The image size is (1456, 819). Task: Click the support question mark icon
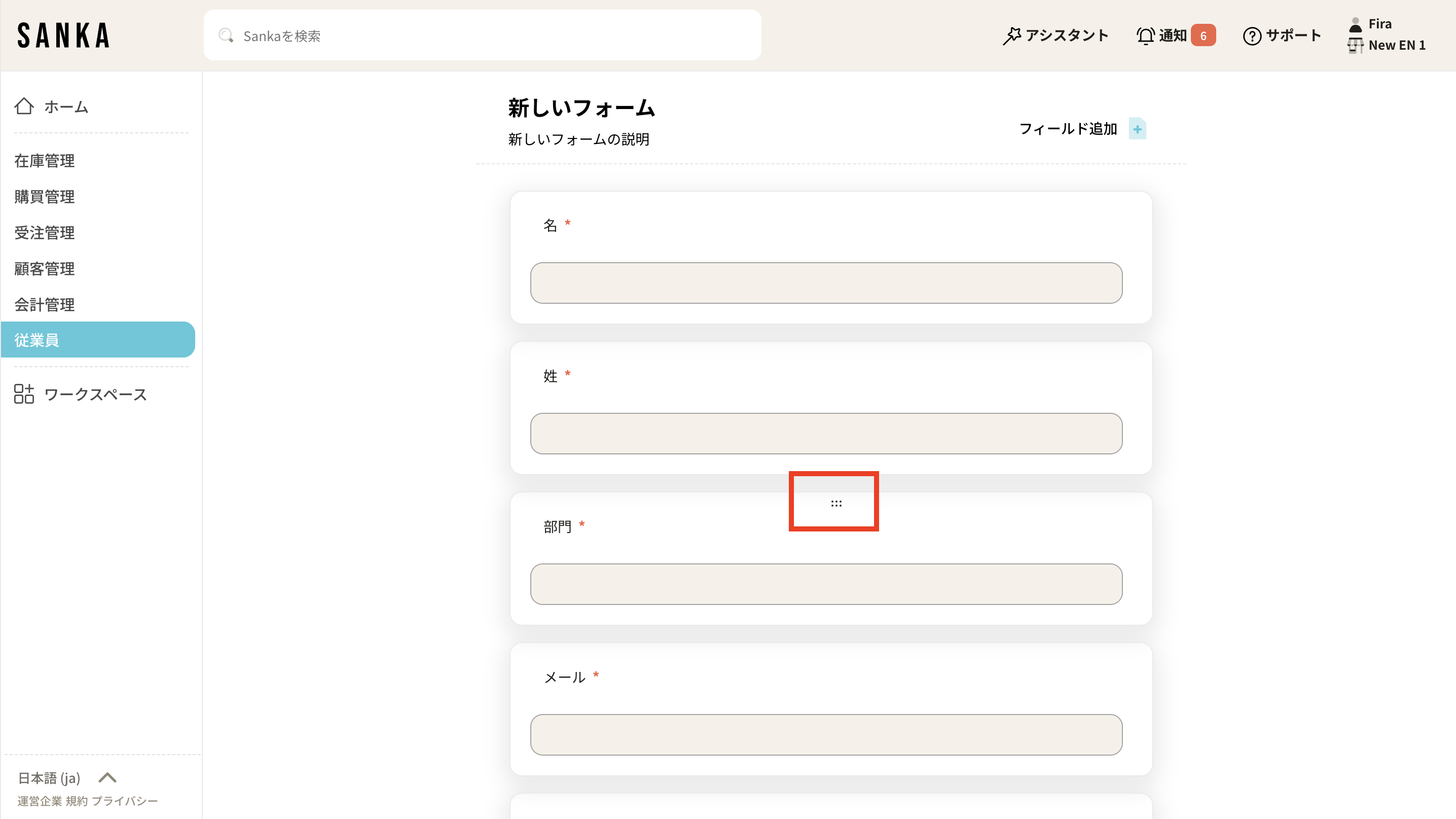point(1251,36)
